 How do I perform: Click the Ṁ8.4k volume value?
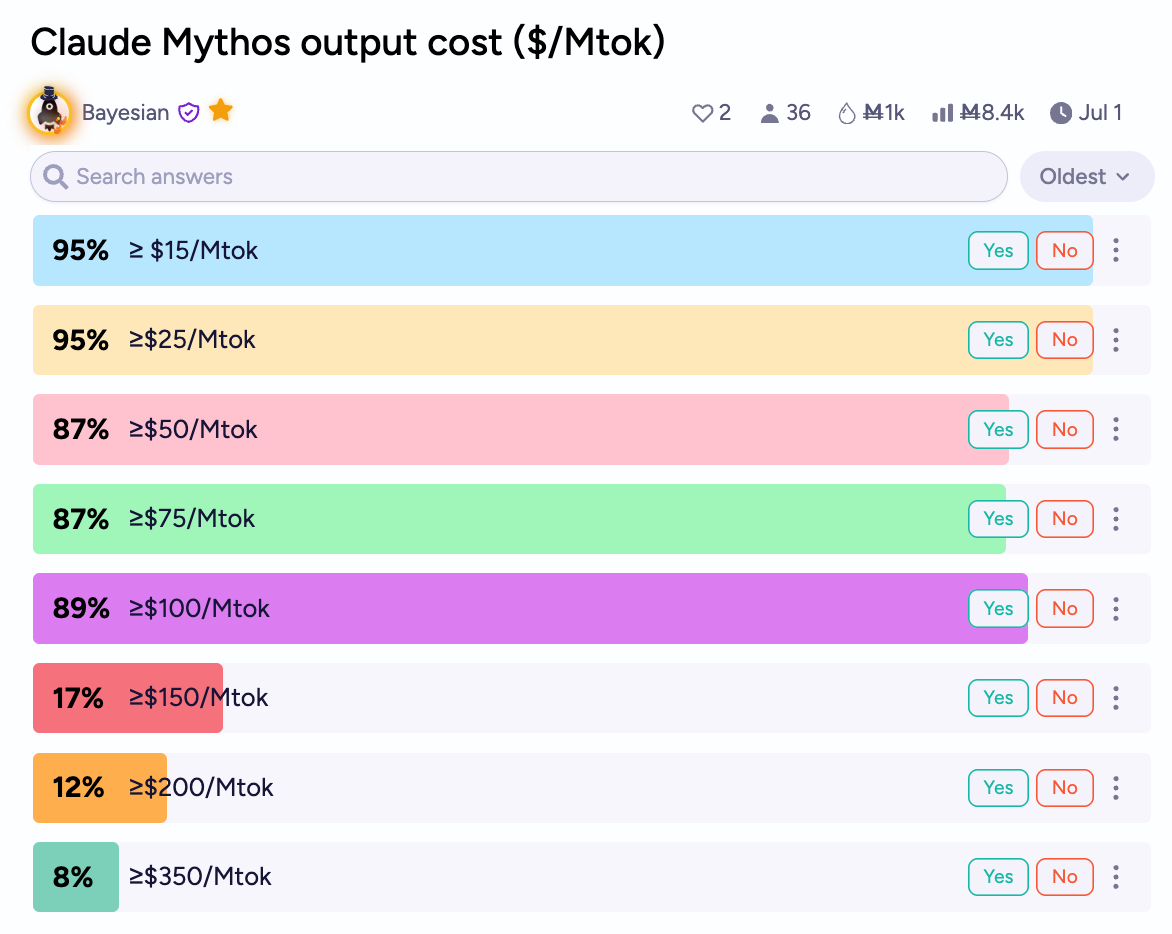click(x=992, y=113)
